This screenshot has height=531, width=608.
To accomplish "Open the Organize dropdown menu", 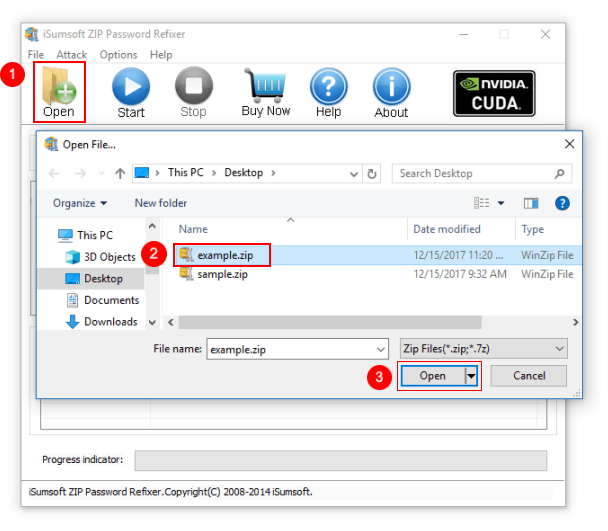I will point(80,203).
